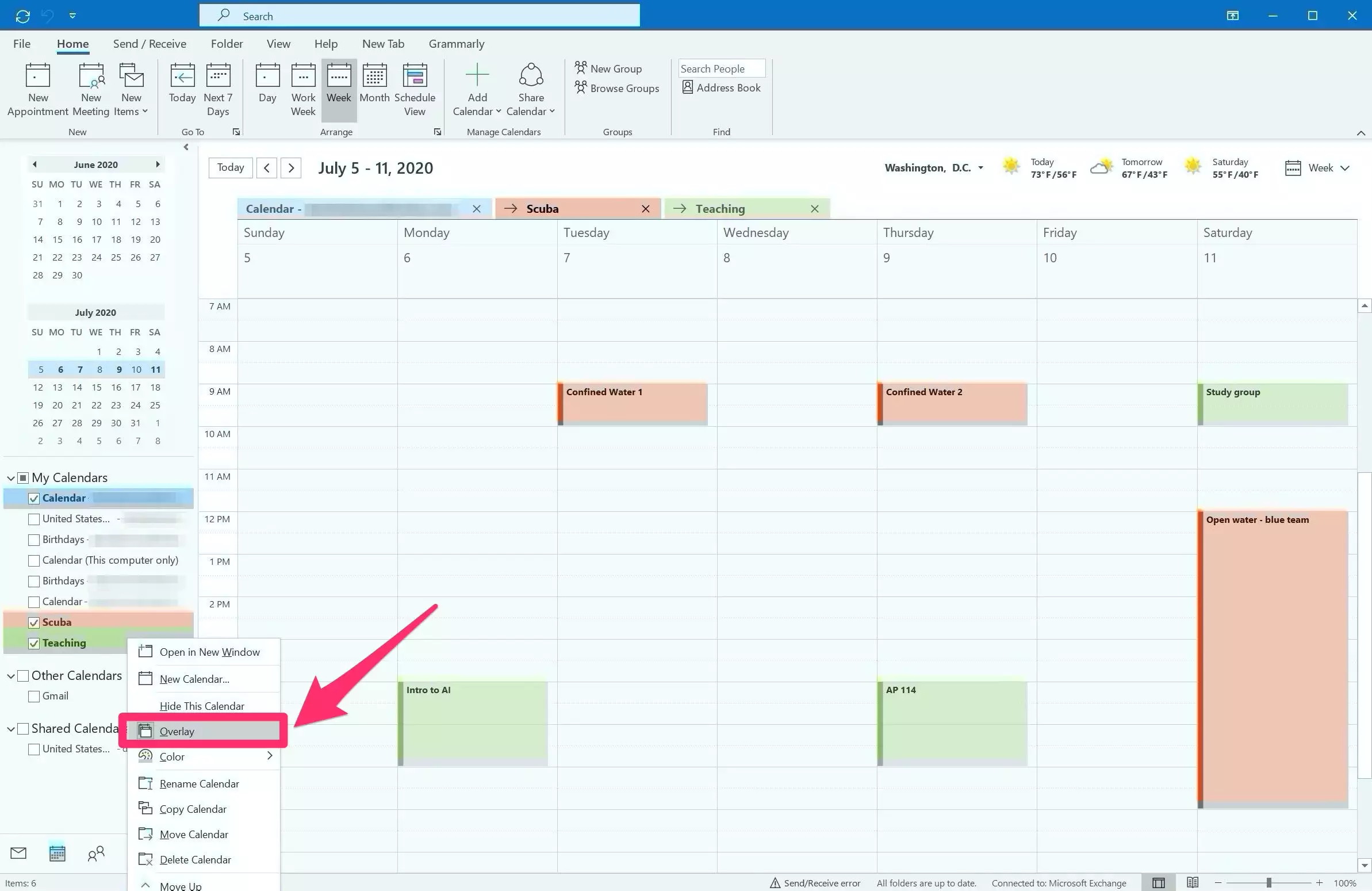Open the Address Book
1372x891 pixels.
[721, 87]
